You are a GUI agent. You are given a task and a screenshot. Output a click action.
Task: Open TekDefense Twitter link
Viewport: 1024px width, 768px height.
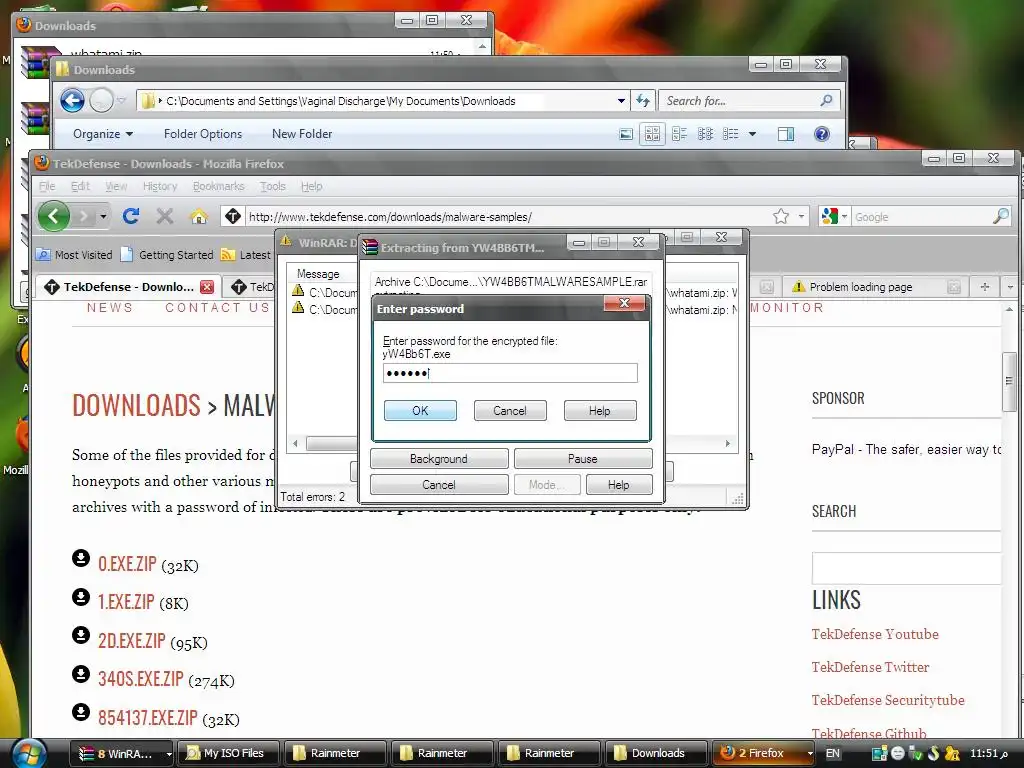coord(871,667)
